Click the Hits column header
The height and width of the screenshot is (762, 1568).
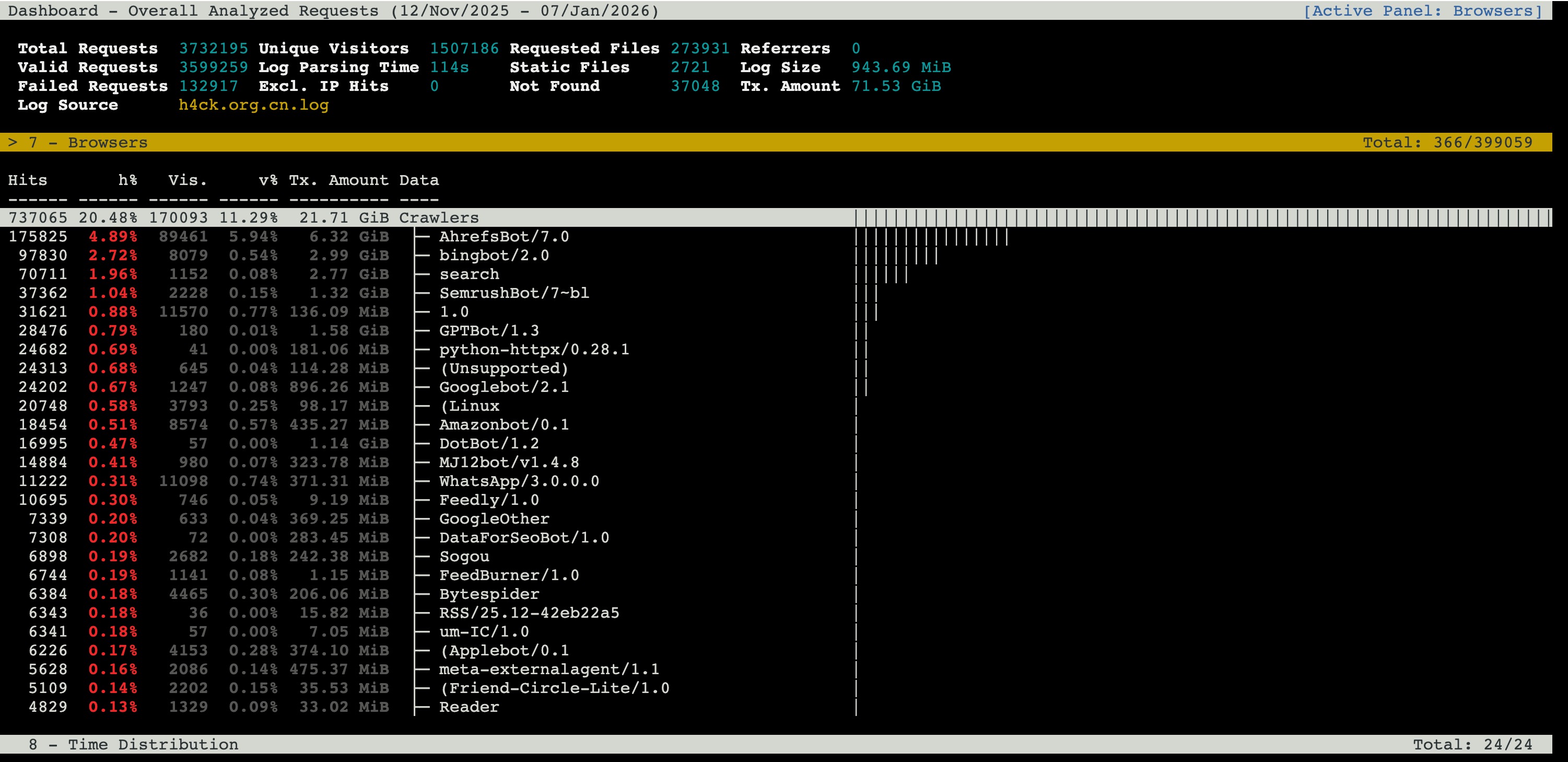click(27, 180)
